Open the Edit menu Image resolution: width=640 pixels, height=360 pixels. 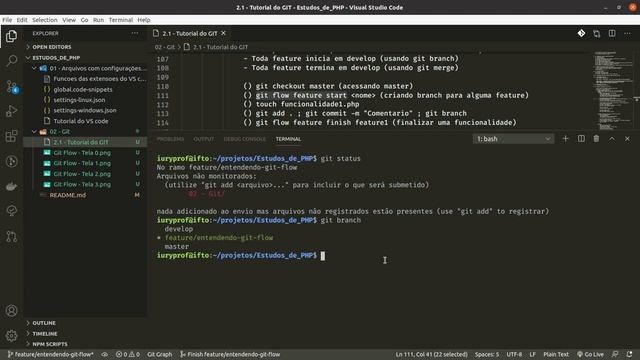(x=22, y=20)
